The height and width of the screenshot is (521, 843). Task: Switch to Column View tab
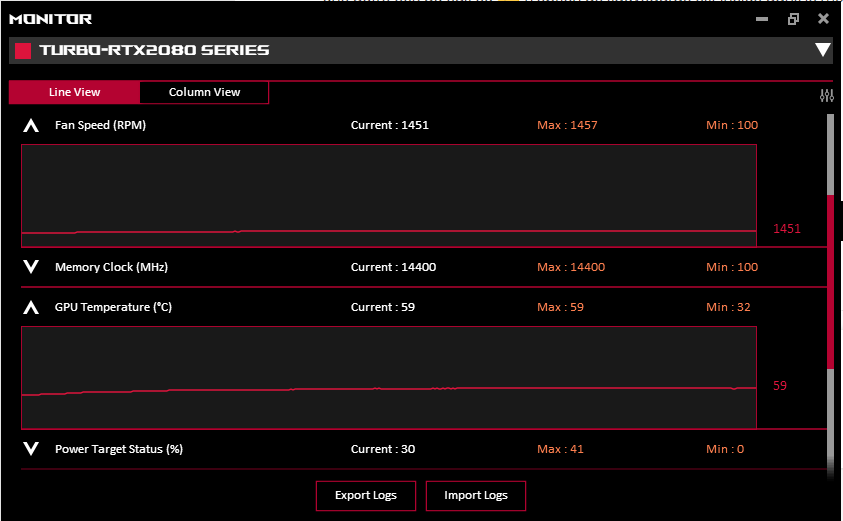pos(204,92)
